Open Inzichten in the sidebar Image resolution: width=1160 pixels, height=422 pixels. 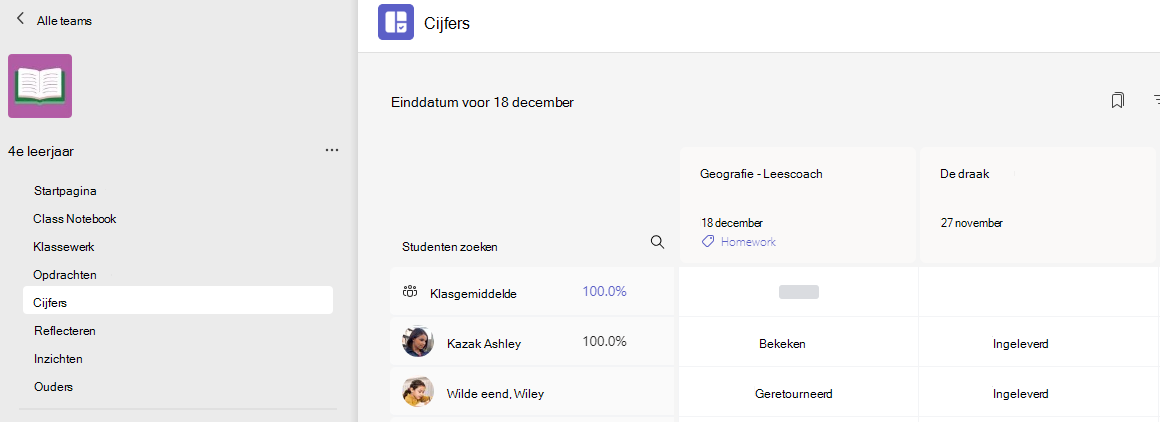pos(58,358)
